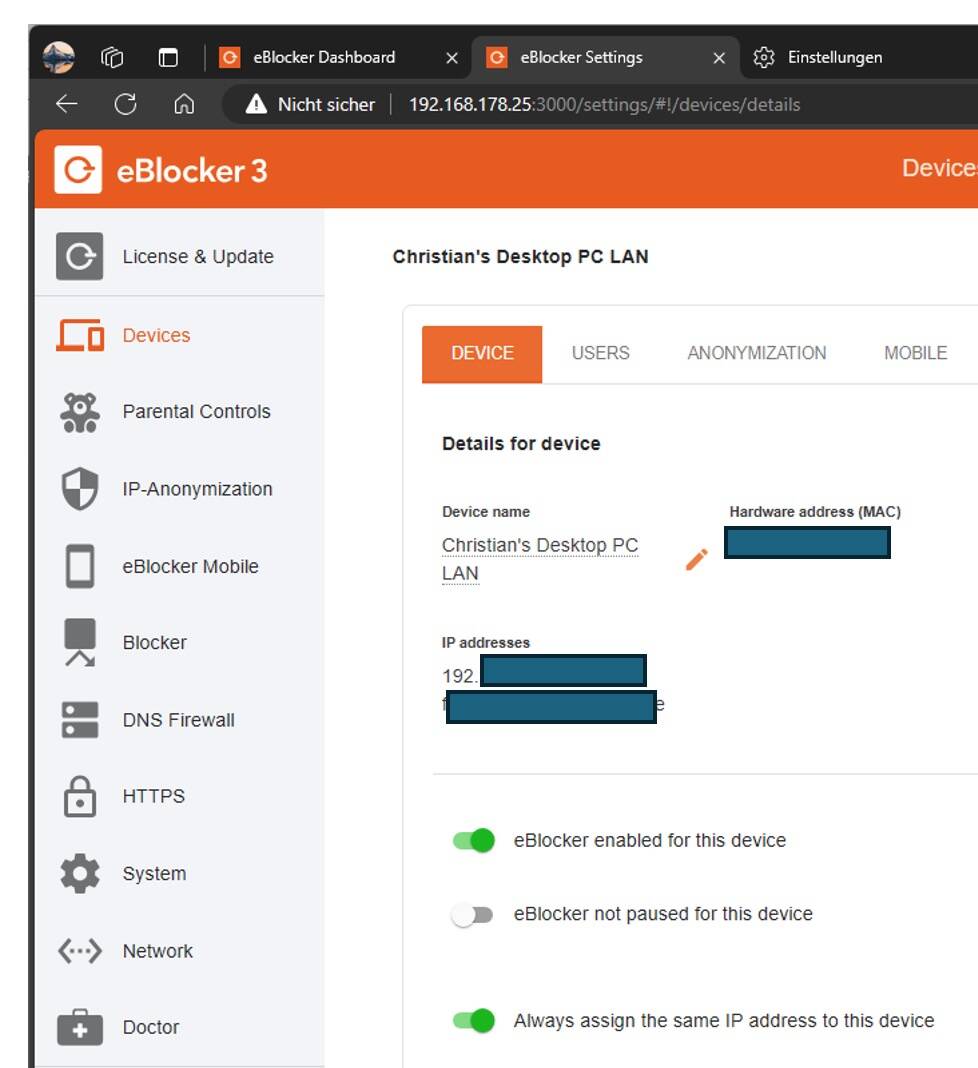Image resolution: width=978 pixels, height=1068 pixels.
Task: Edit device name with pencil icon
Action: (x=696, y=559)
